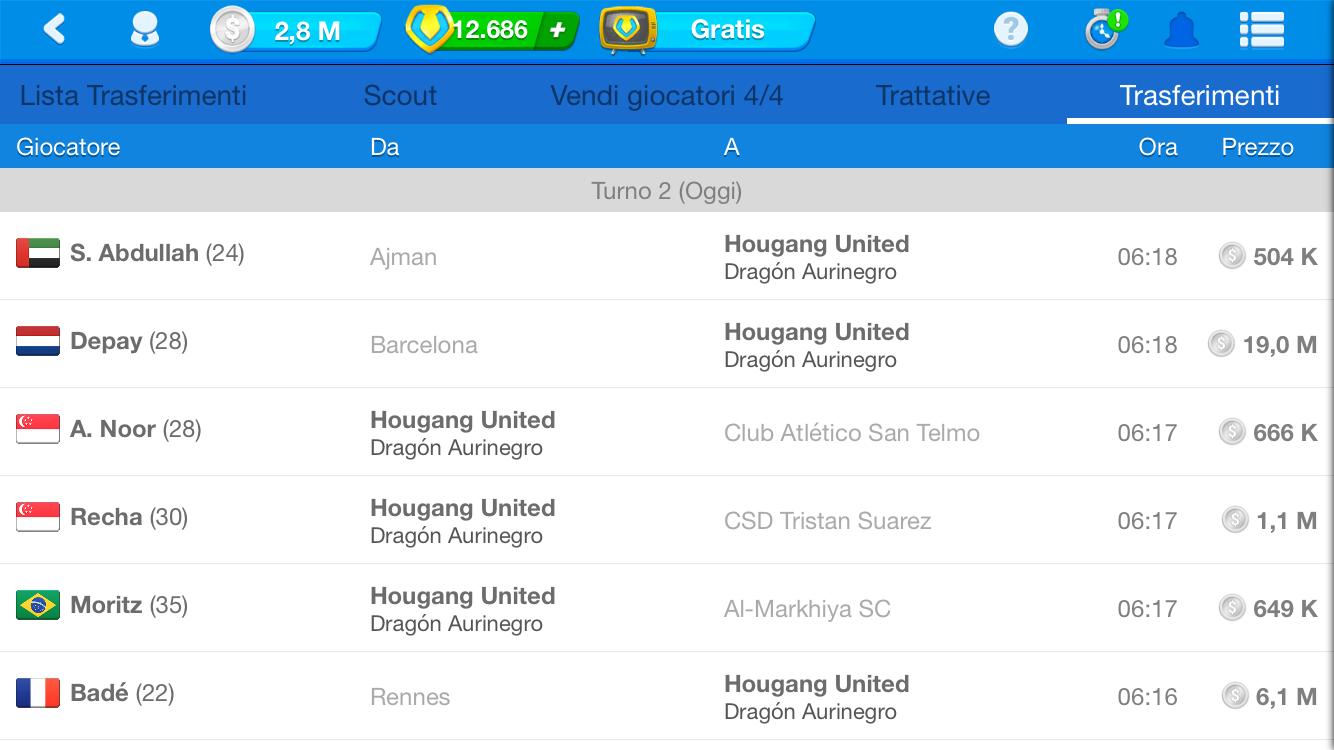Tap the back arrow icon
This screenshot has width=1334, height=750.
click(x=55, y=29)
